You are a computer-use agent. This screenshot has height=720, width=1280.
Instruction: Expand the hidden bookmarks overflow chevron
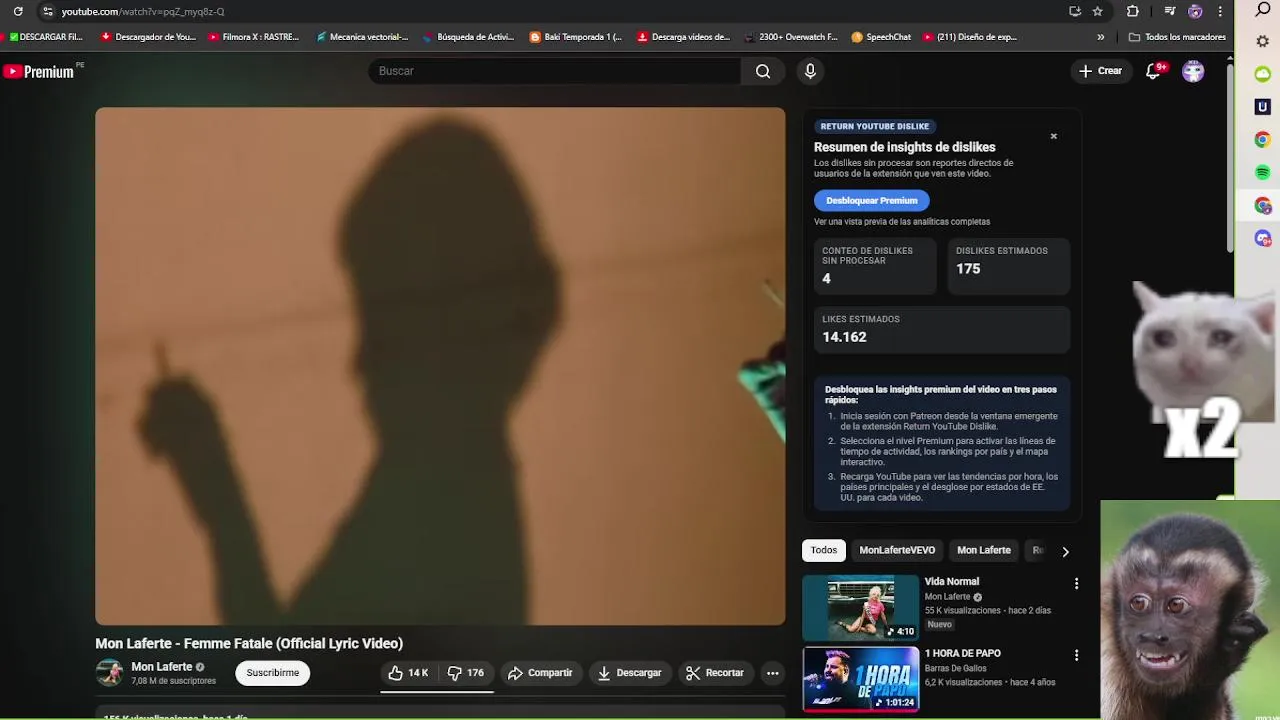click(1101, 37)
